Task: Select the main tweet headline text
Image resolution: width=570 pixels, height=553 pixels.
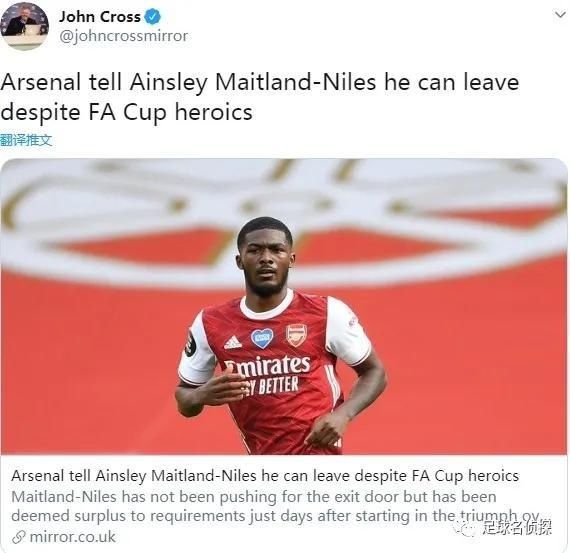Action: click(x=260, y=97)
